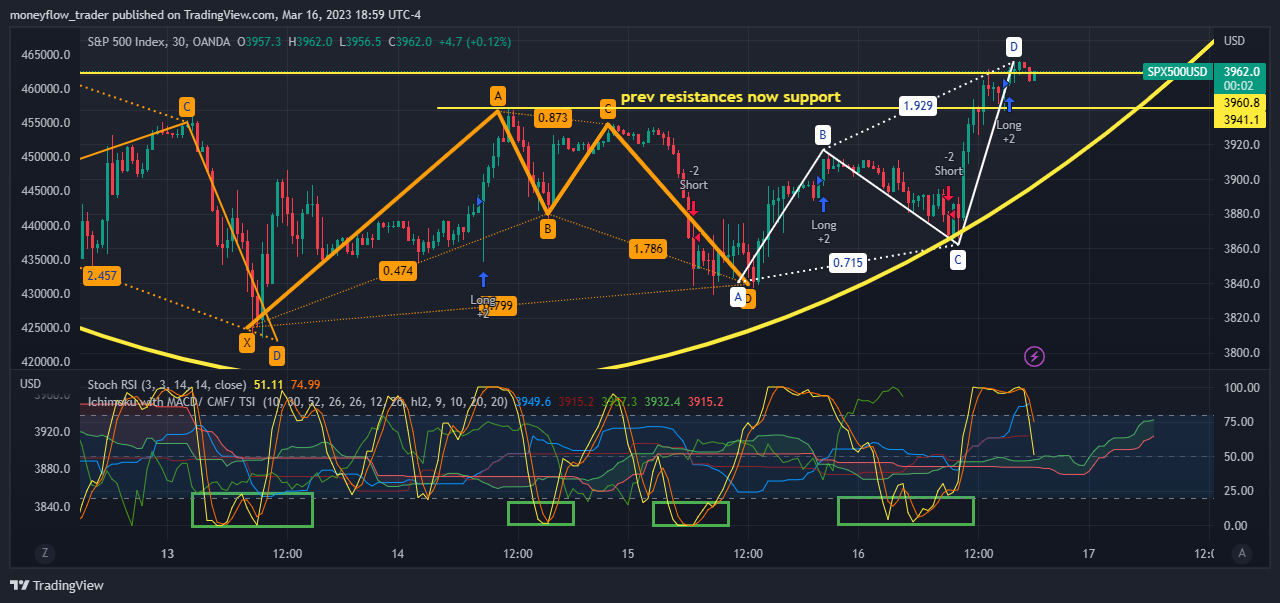
Task: Select the 3941.1 yellow price label
Action: [1240, 119]
